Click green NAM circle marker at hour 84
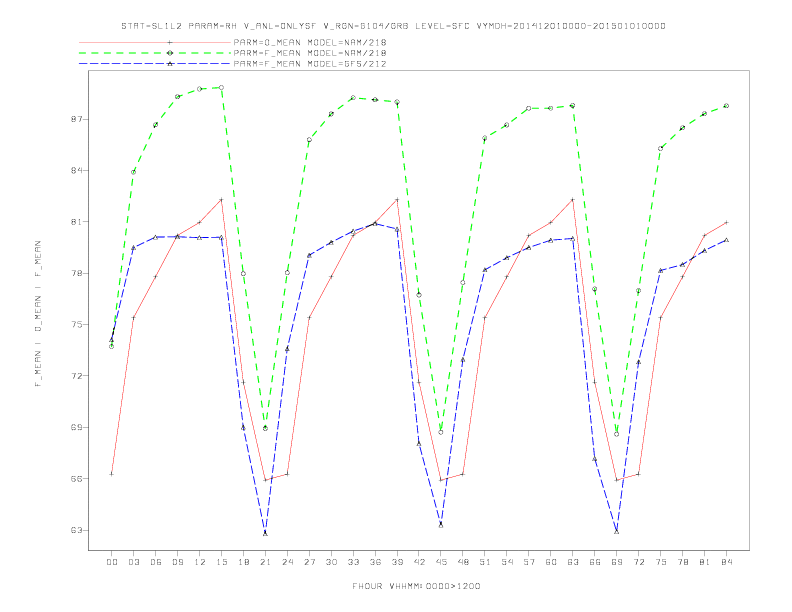Screen dimensions: 792x612 [x=726, y=106]
